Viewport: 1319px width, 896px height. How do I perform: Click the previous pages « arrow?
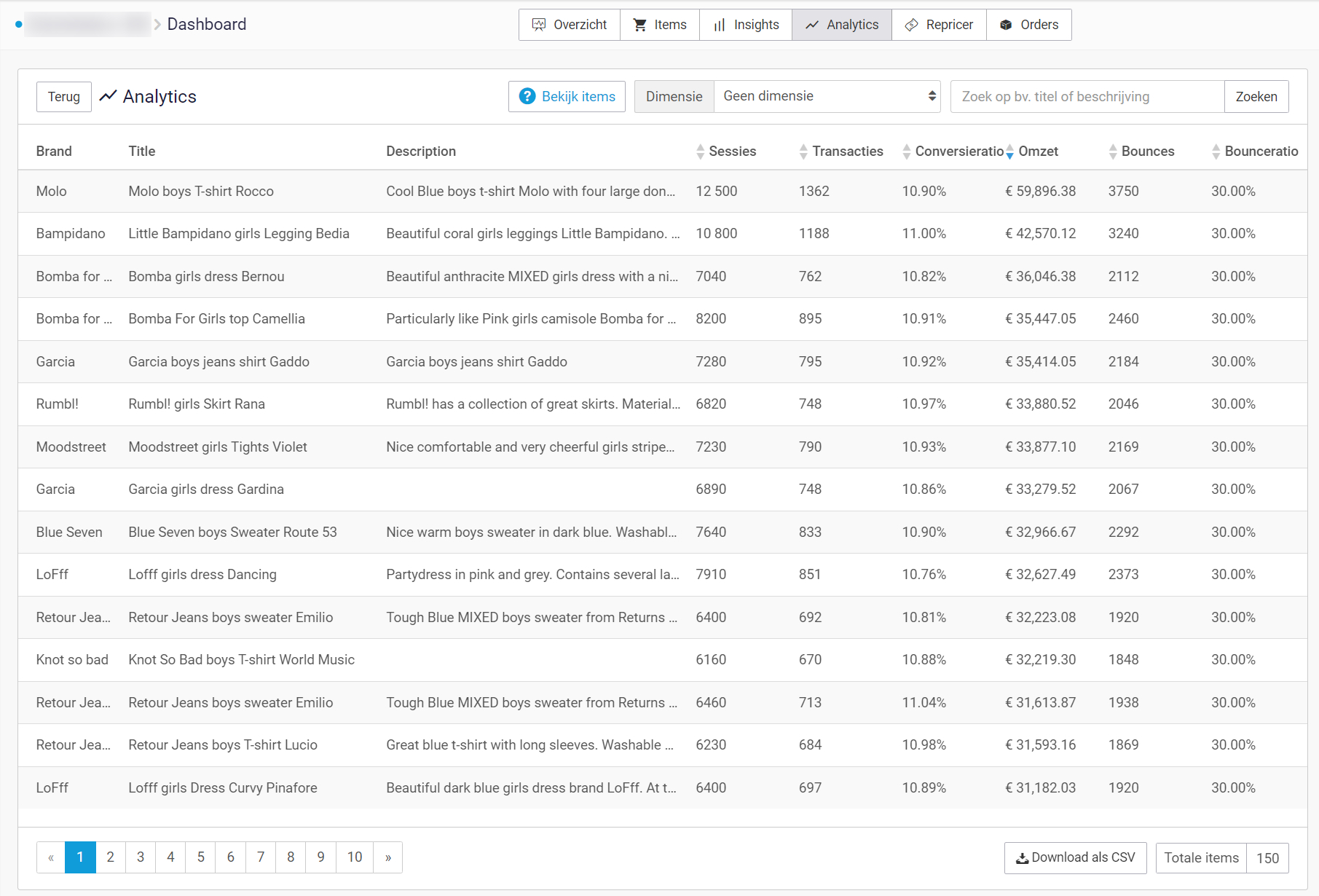pyautogui.click(x=51, y=857)
